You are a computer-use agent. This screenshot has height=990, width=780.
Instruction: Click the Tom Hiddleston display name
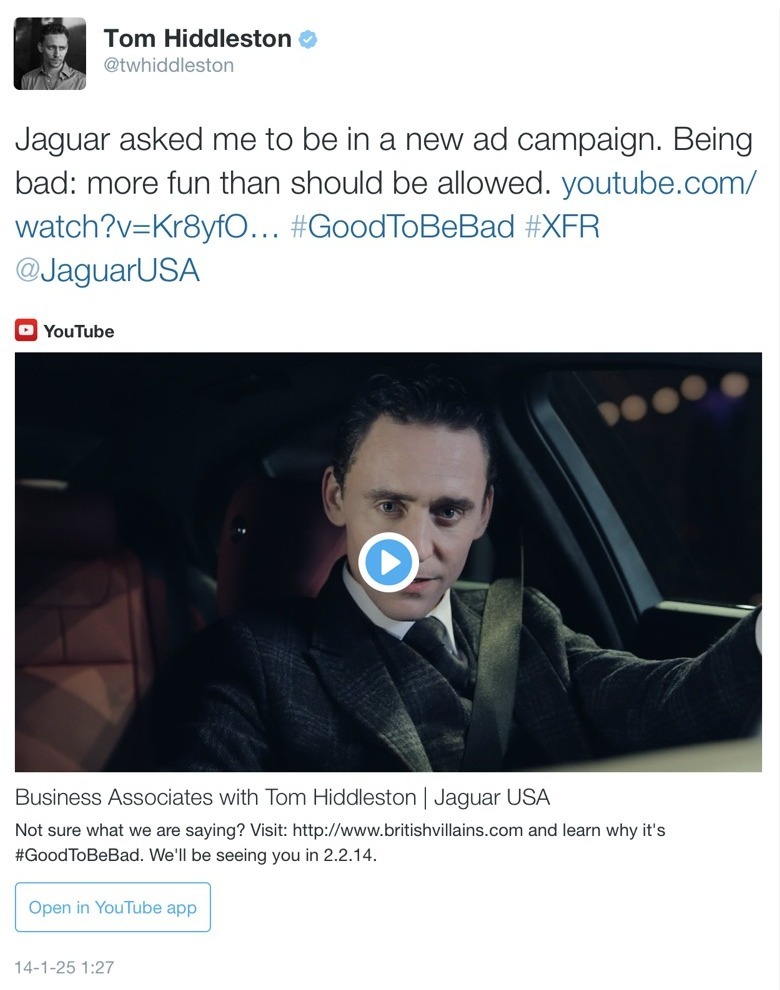click(197, 39)
